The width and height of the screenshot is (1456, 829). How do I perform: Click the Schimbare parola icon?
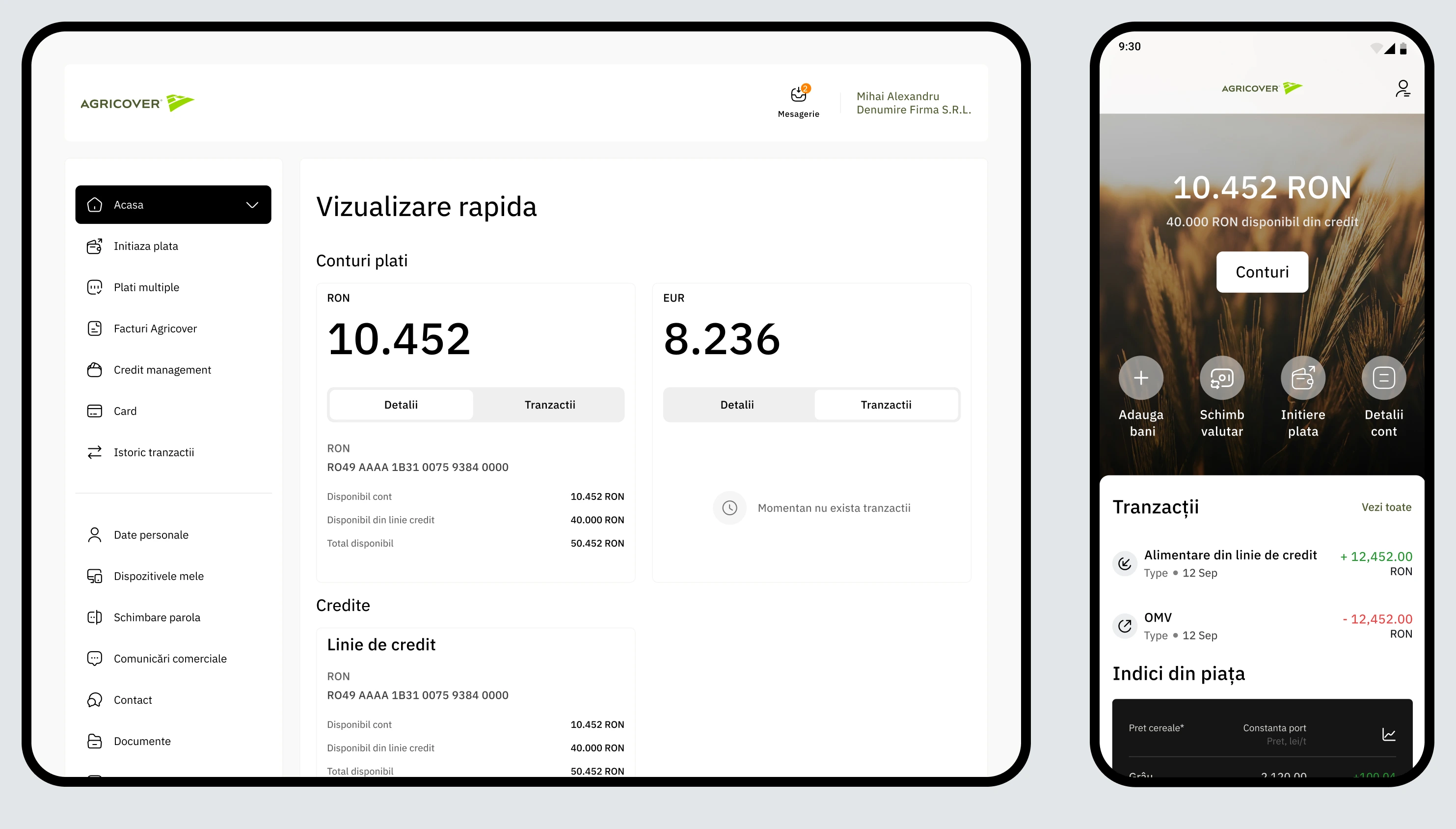pos(94,617)
